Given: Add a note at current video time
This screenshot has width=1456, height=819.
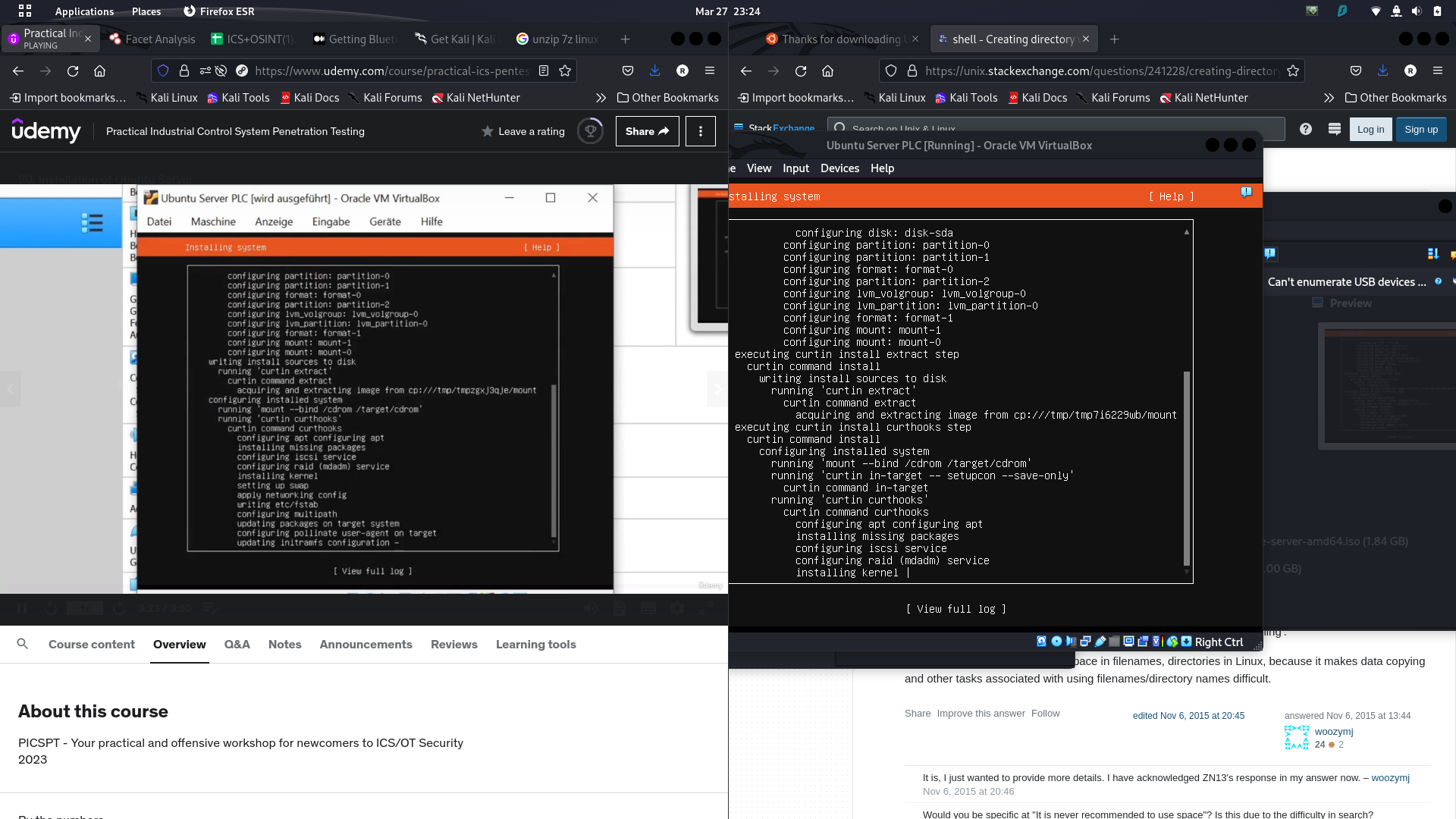Looking at the screenshot, I should click(210, 608).
